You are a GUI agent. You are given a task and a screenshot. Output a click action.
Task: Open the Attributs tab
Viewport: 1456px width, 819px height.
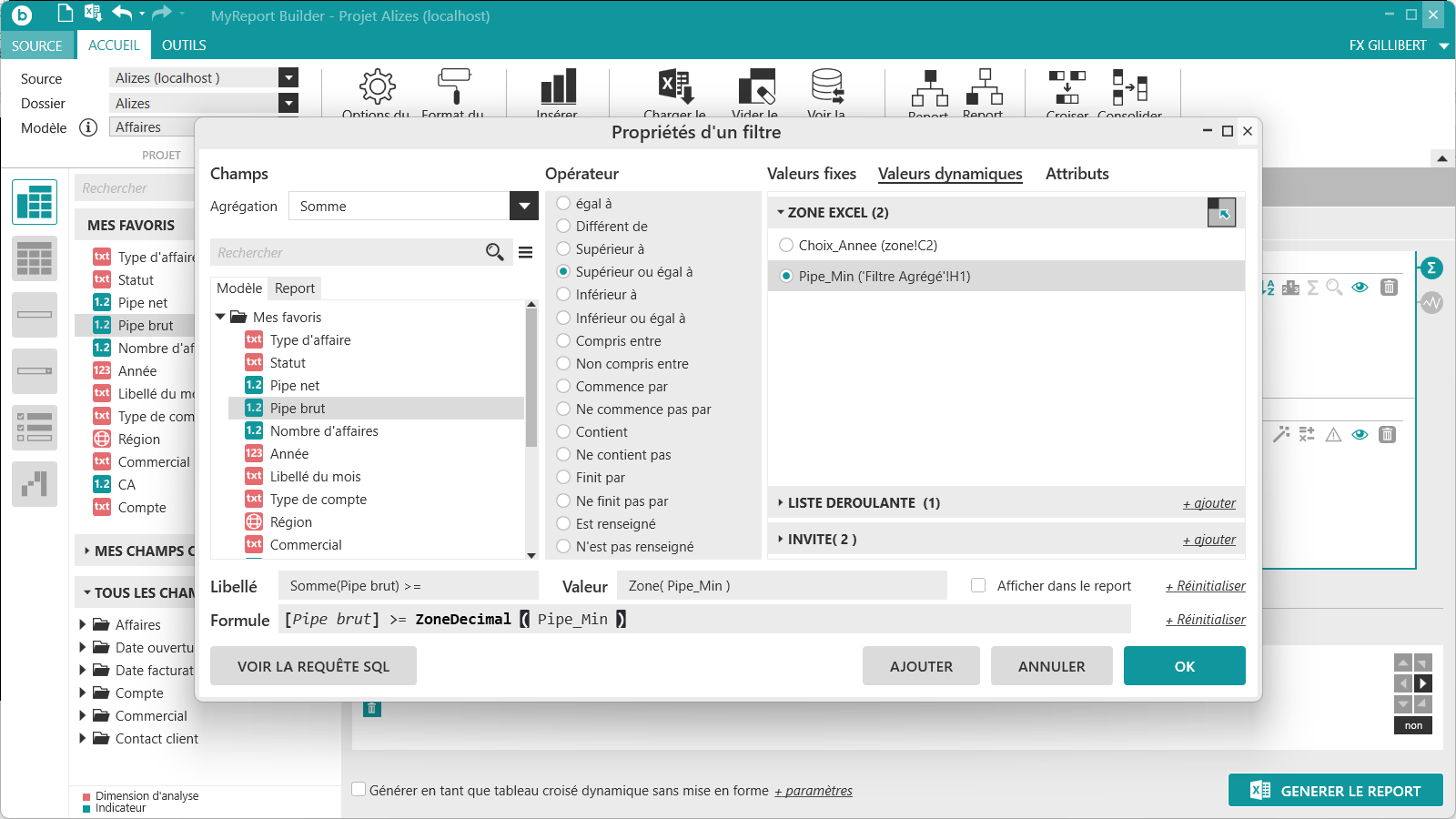(1077, 174)
